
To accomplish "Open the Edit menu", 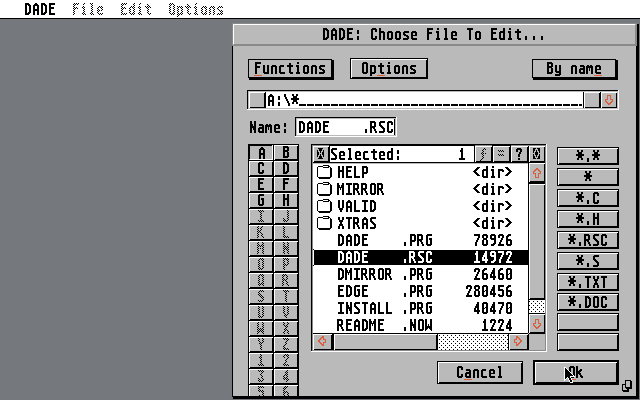I will pyautogui.click(x=136, y=9).
